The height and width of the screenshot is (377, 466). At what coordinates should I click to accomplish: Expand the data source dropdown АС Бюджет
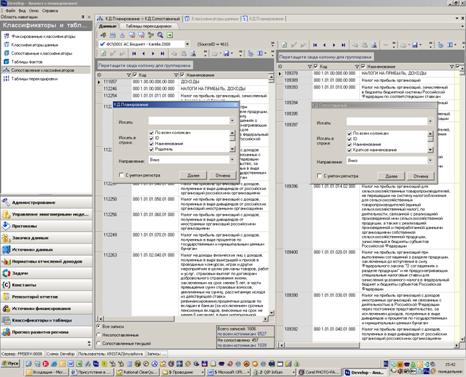187,44
